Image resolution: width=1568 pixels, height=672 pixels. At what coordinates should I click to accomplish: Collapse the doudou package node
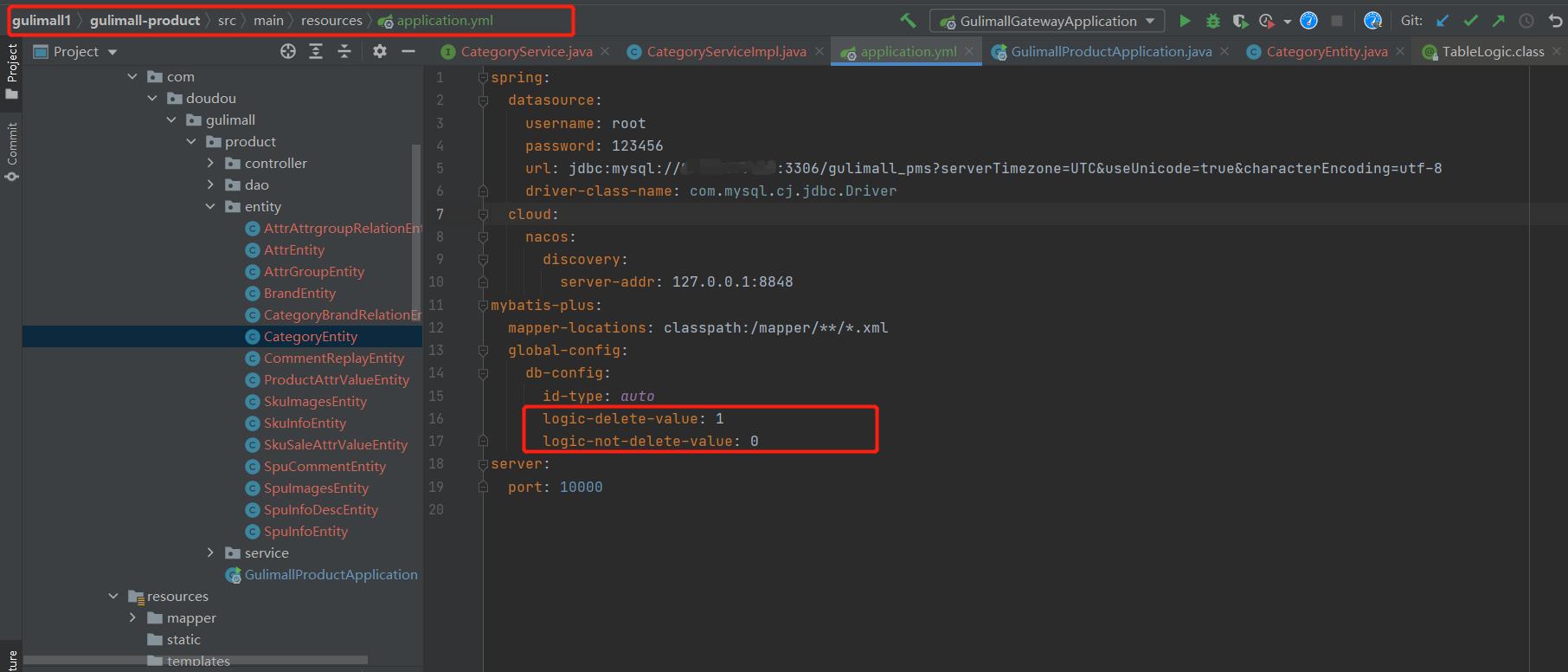pyautogui.click(x=152, y=99)
